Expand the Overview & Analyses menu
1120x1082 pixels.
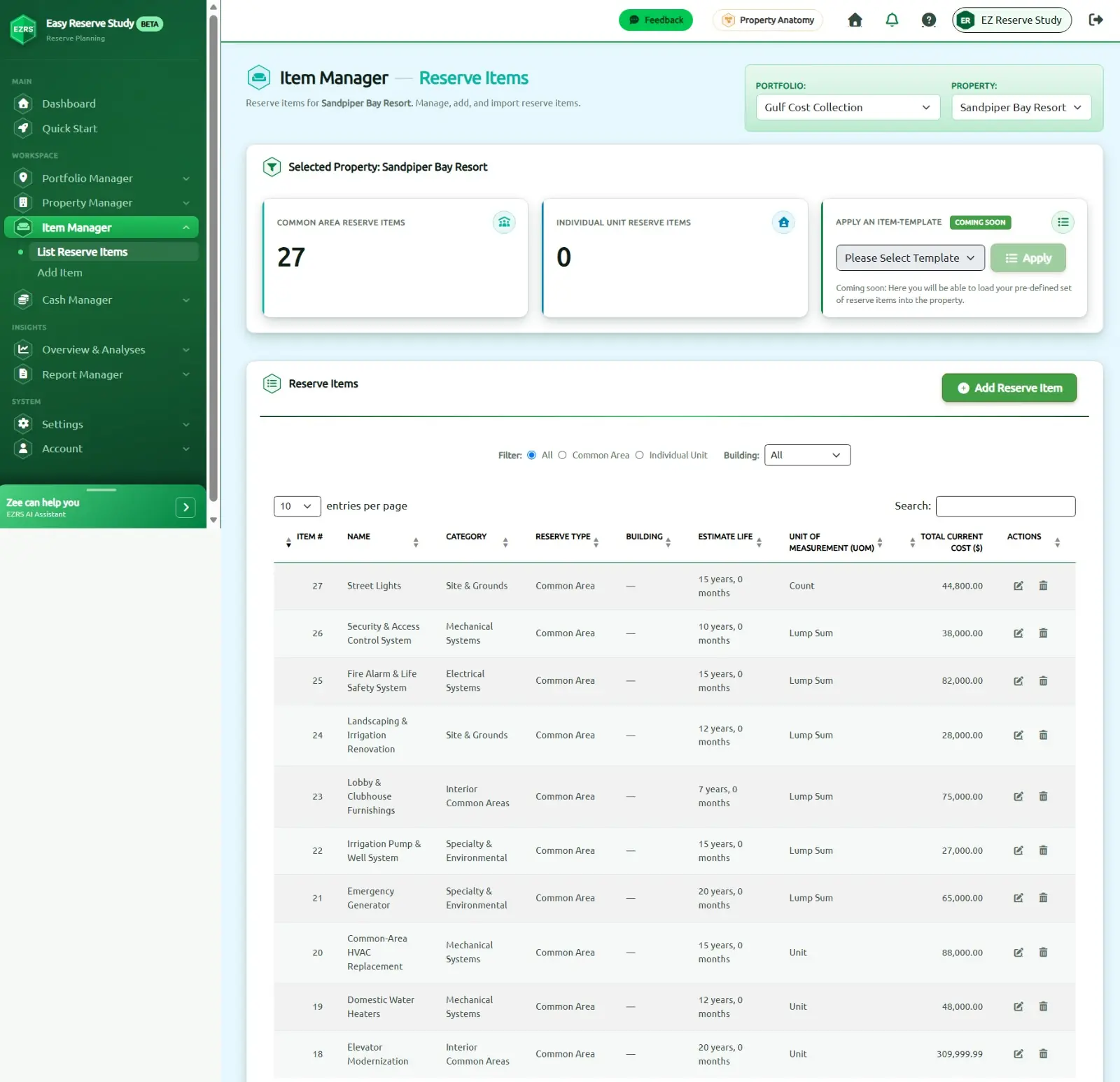point(101,350)
